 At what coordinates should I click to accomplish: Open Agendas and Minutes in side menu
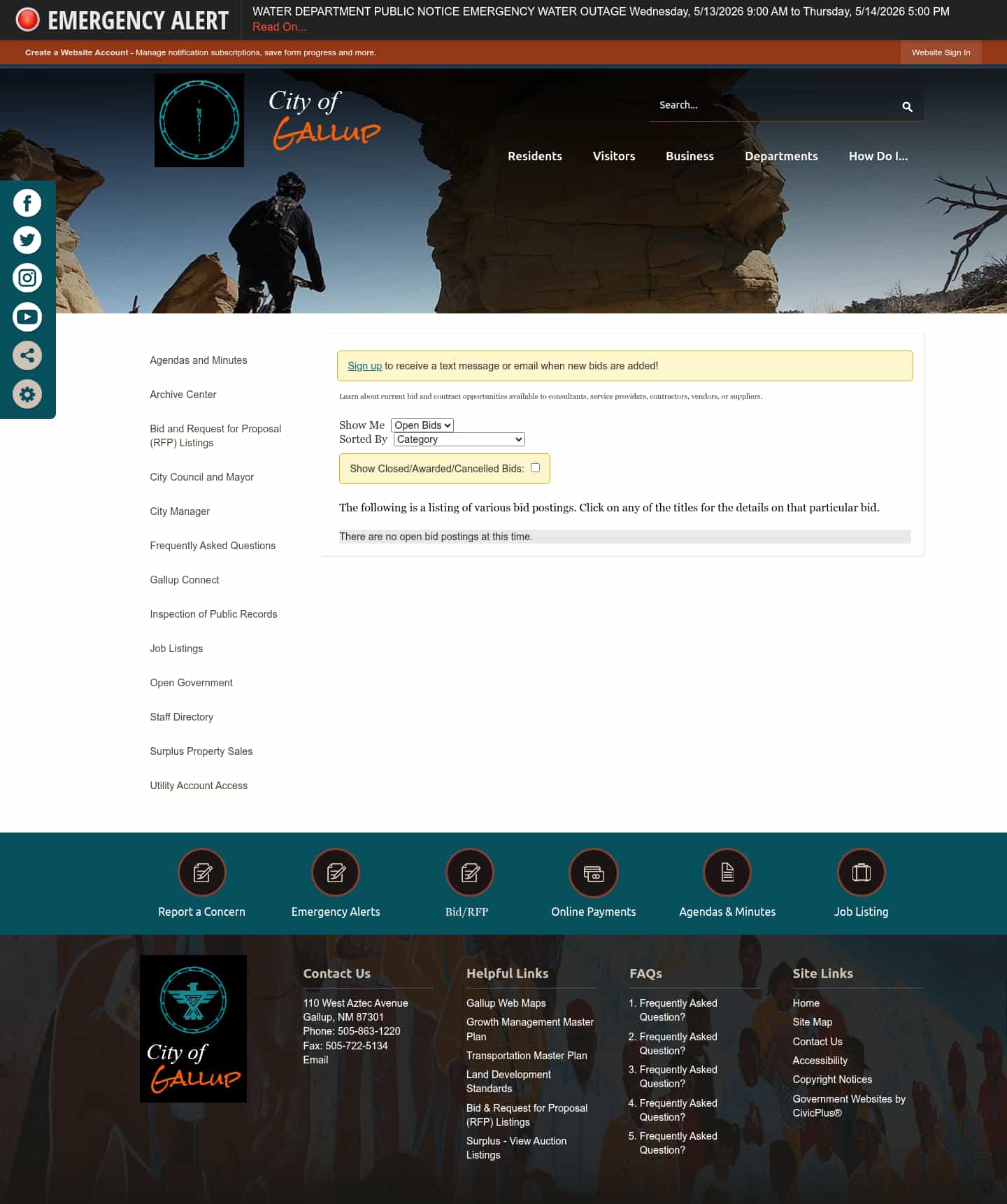(199, 360)
